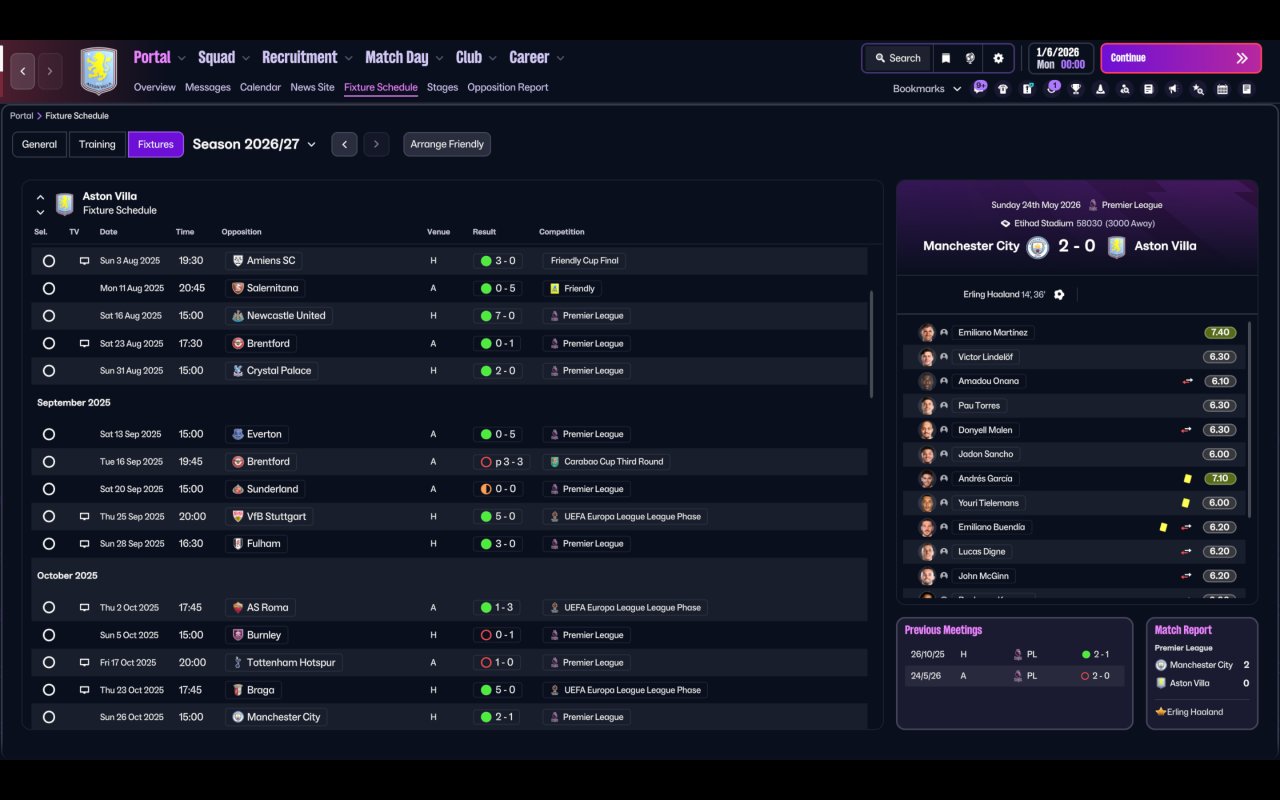The height and width of the screenshot is (800, 1280).
Task: Open the shirt icon in shortcut bar
Action: point(1003,89)
